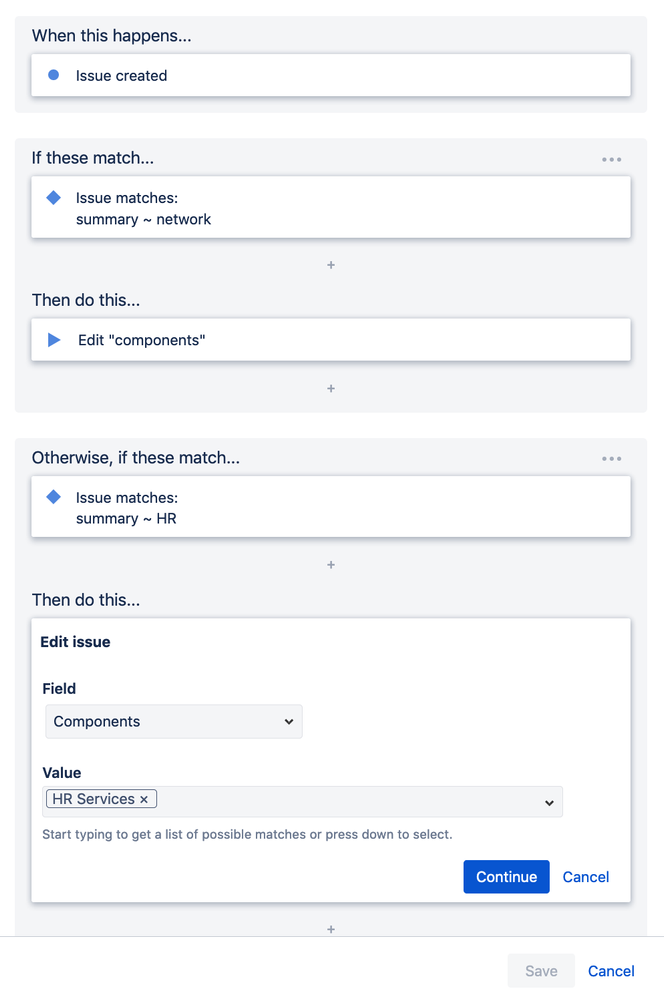
Task: Click the 'summary ~ network' condition card
Action: click(330, 207)
